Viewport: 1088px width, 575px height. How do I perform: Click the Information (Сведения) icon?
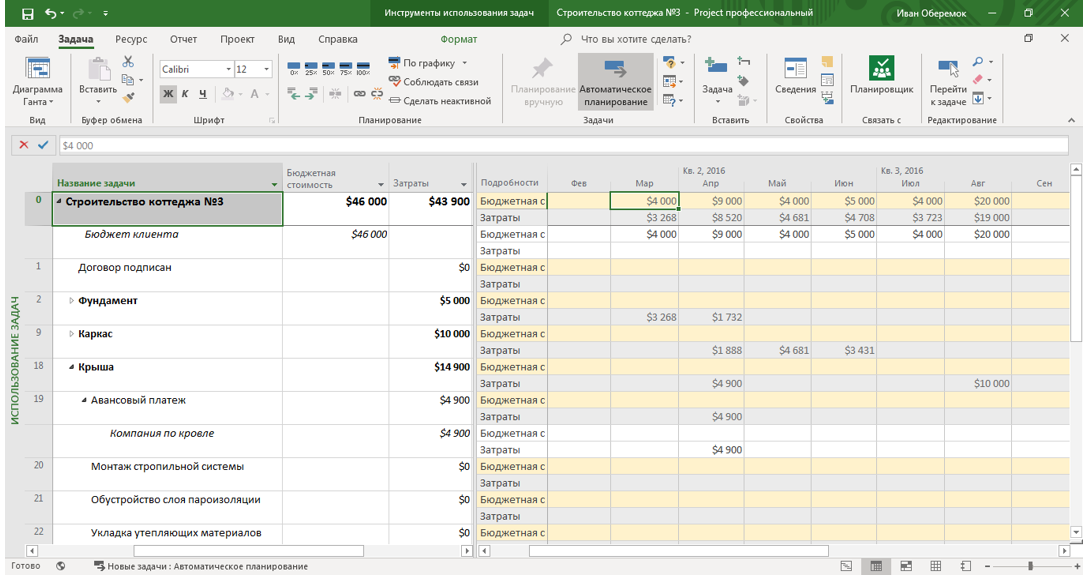(795, 77)
